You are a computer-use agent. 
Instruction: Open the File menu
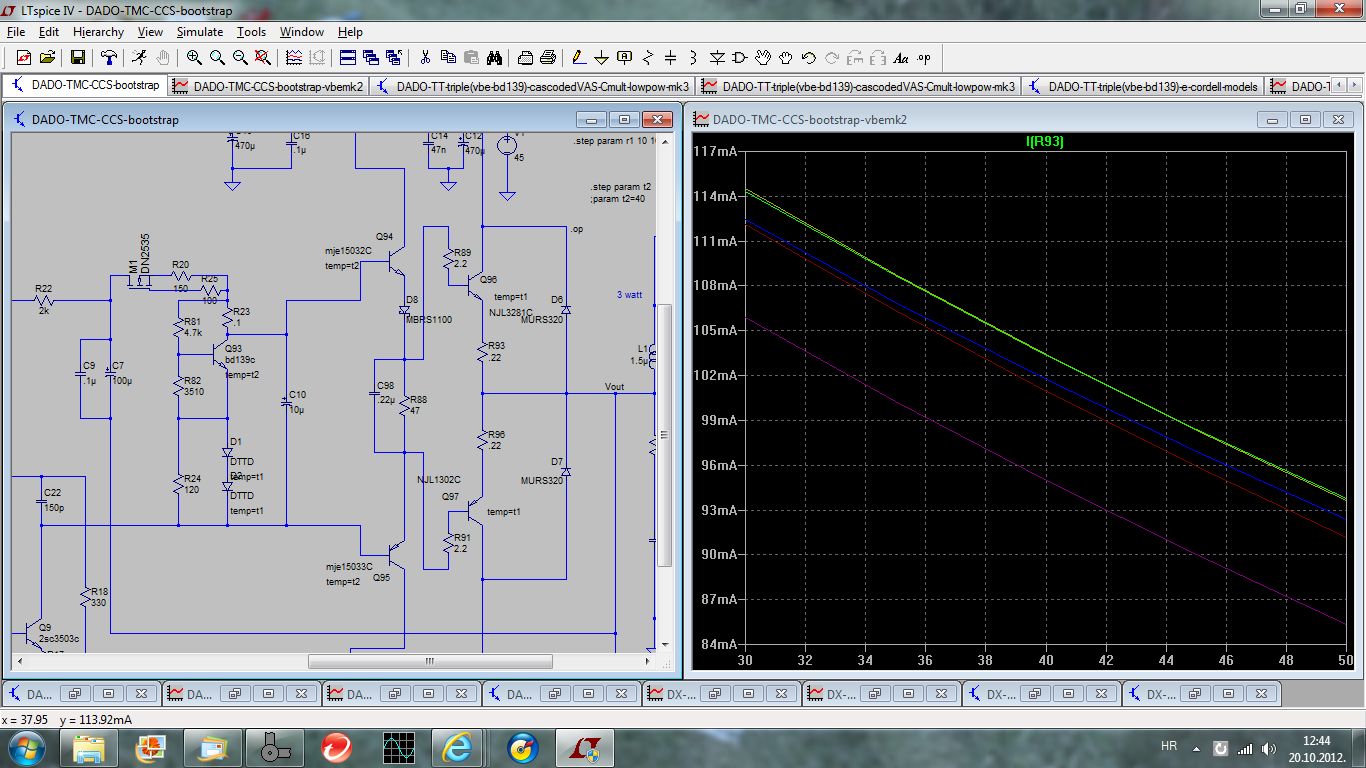click(15, 32)
